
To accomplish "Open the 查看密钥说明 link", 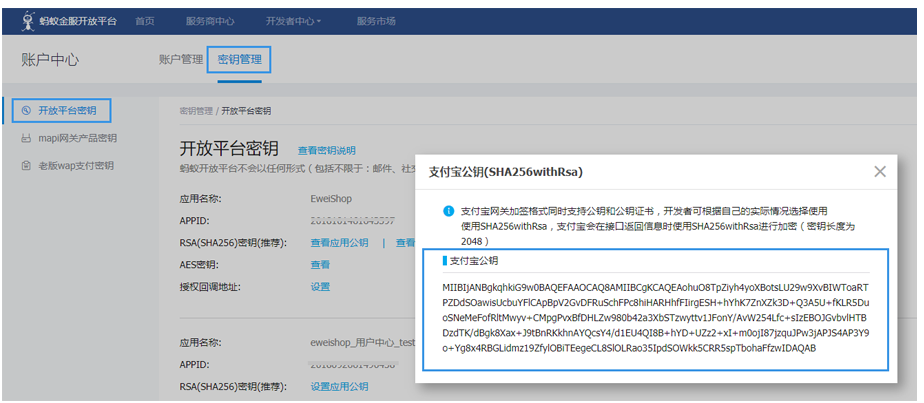I will [326, 150].
